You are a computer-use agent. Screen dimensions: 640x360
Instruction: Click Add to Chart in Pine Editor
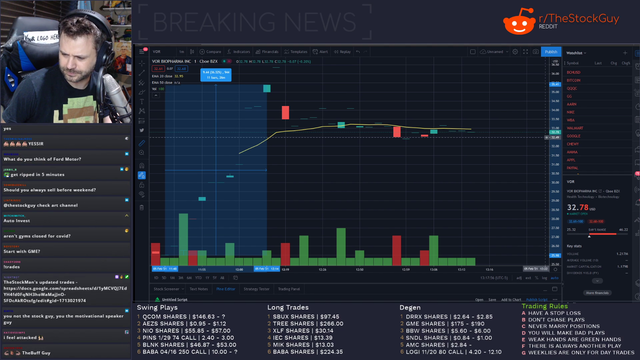pos(511,300)
